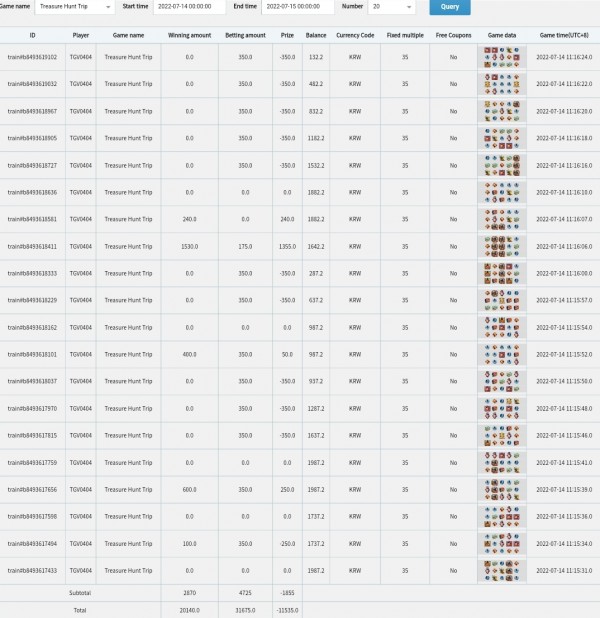Select ID train#b8493618581

click(32, 219)
